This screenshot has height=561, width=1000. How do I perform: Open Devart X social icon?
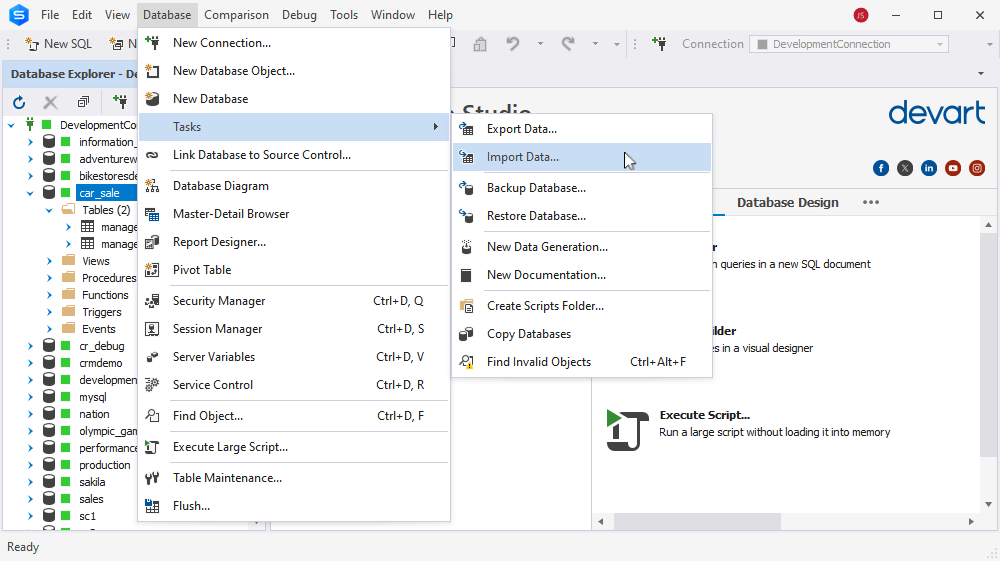point(905,168)
